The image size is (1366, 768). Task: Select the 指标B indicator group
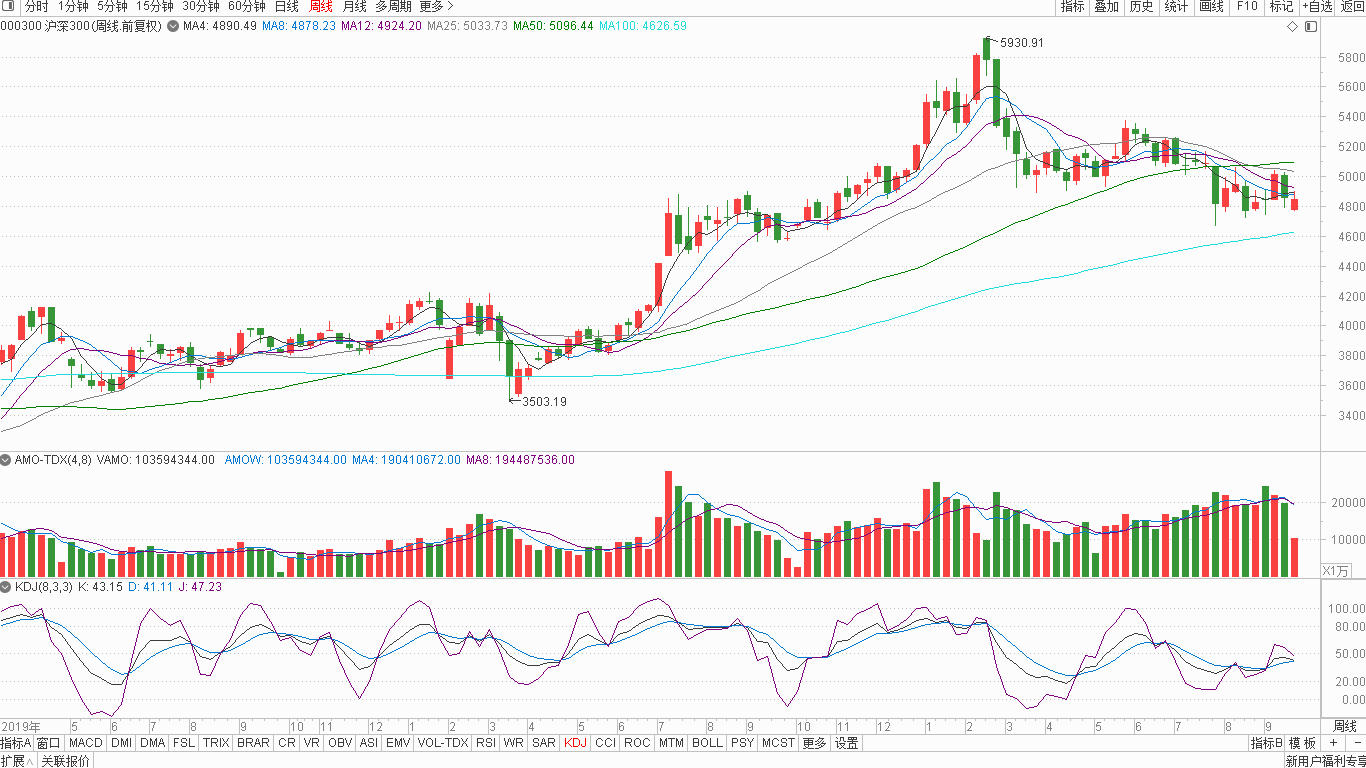pyautogui.click(x=1267, y=743)
